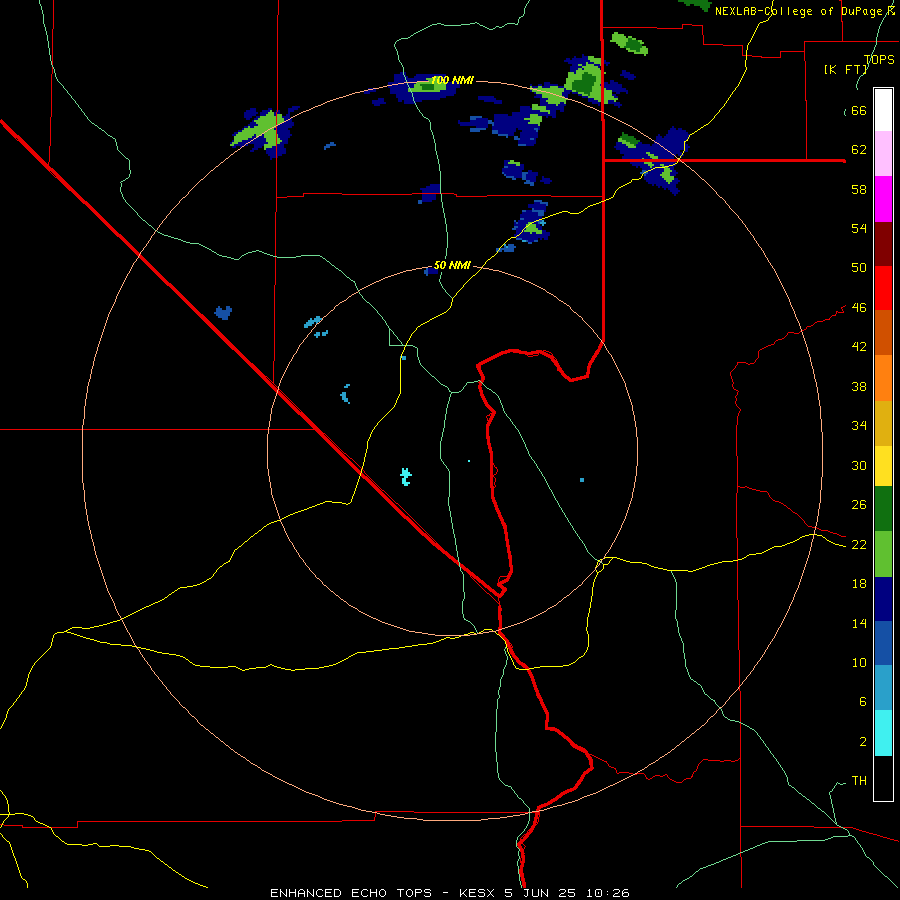Image resolution: width=900 pixels, height=900 pixels.
Task: Click the '10' legend value
Action: [859, 663]
